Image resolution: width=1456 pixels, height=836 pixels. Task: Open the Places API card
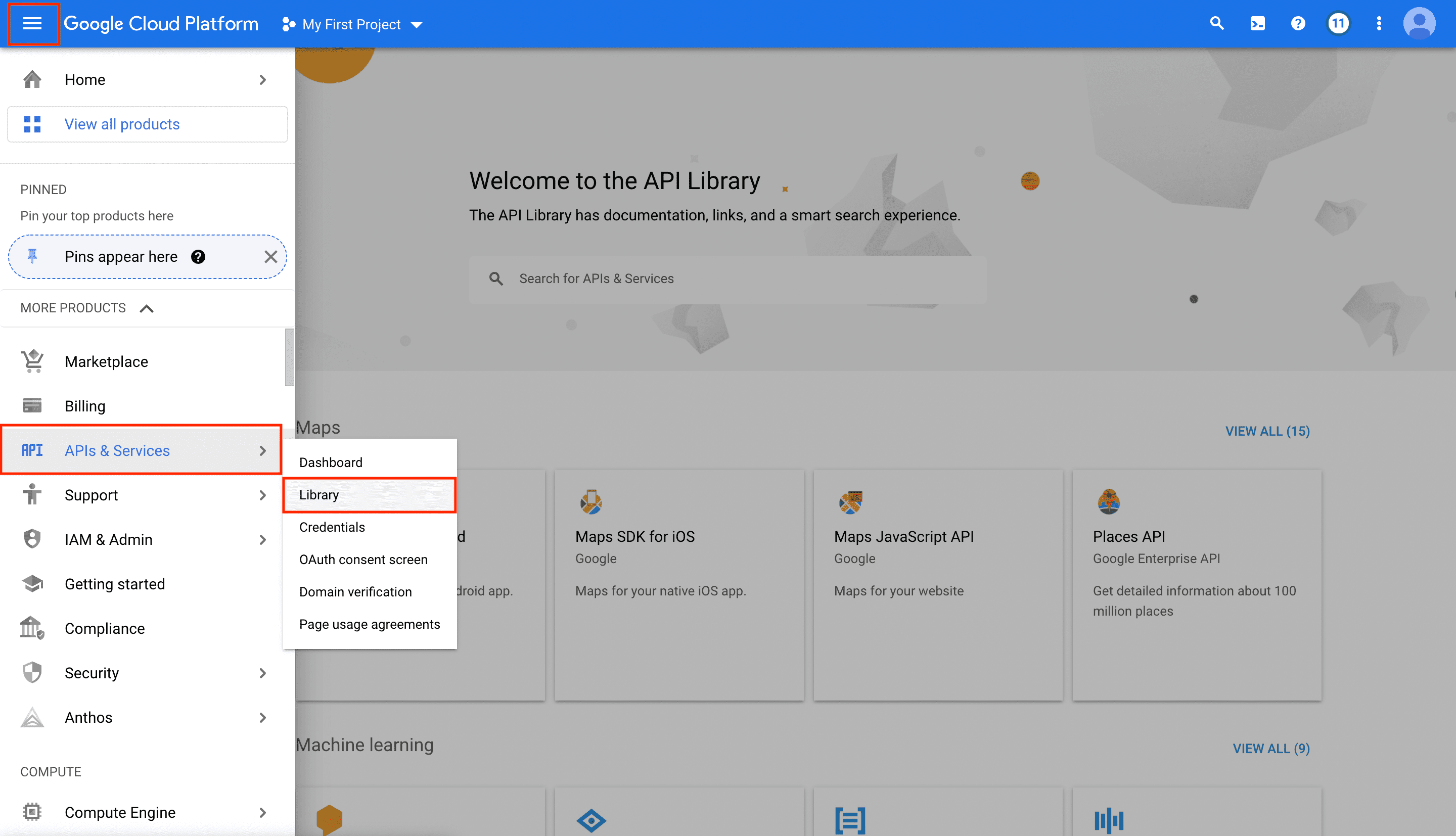(1197, 585)
